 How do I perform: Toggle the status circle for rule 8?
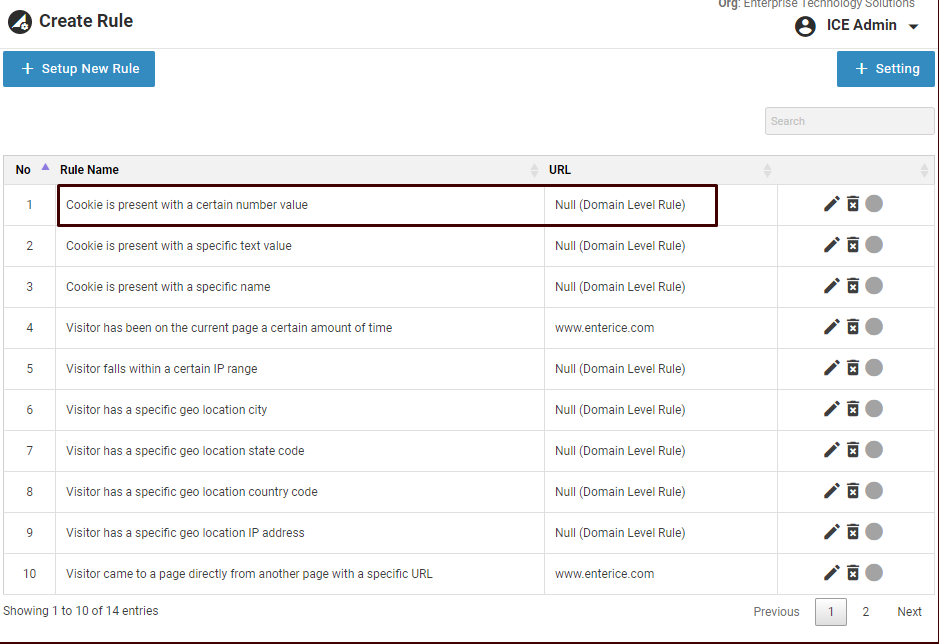tap(874, 491)
